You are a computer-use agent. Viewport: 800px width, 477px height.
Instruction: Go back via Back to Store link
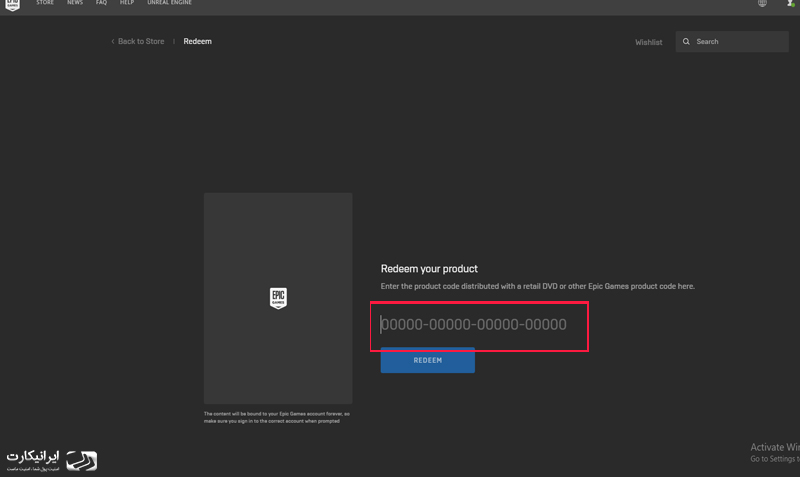138,41
